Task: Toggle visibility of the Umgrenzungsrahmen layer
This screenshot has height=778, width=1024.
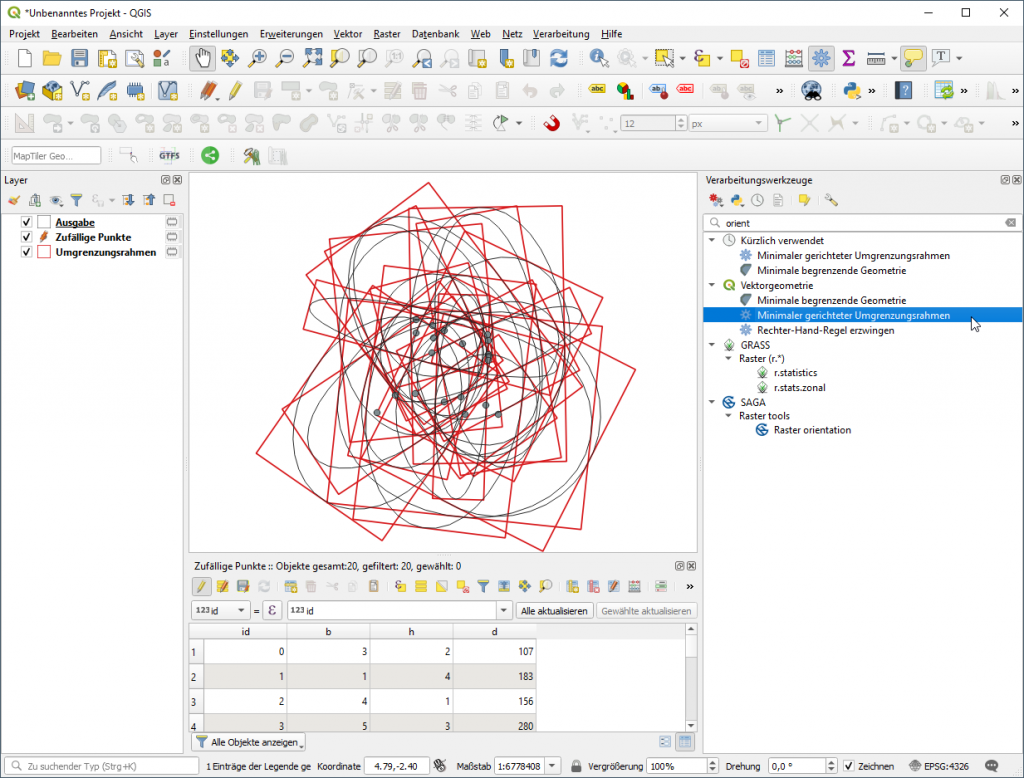Action: (25, 252)
